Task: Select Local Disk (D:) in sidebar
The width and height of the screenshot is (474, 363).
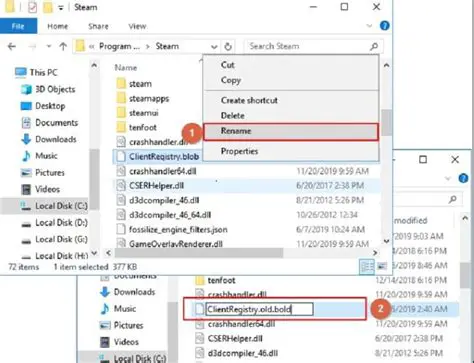Action: point(61,223)
